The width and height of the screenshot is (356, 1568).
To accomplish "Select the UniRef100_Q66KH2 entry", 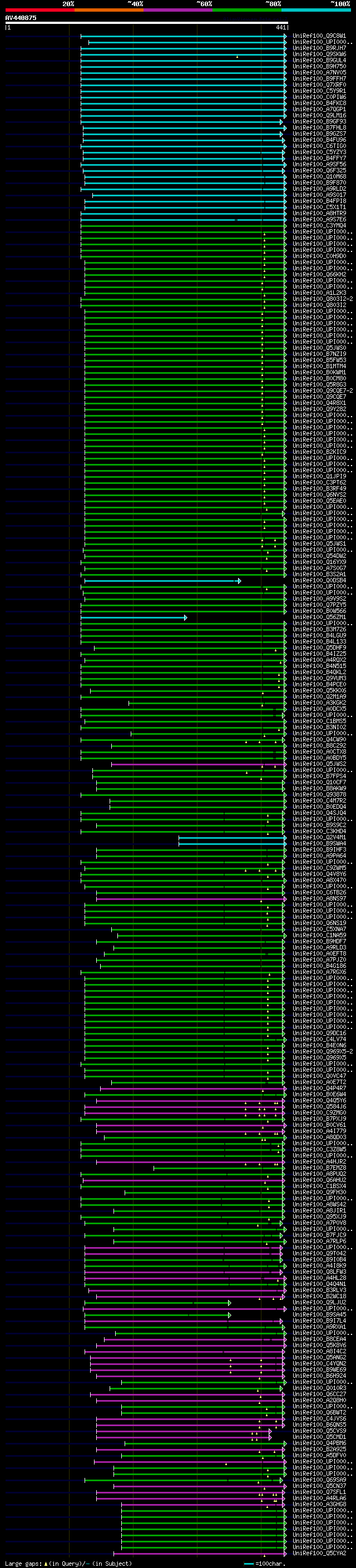I will click(x=319, y=275).
